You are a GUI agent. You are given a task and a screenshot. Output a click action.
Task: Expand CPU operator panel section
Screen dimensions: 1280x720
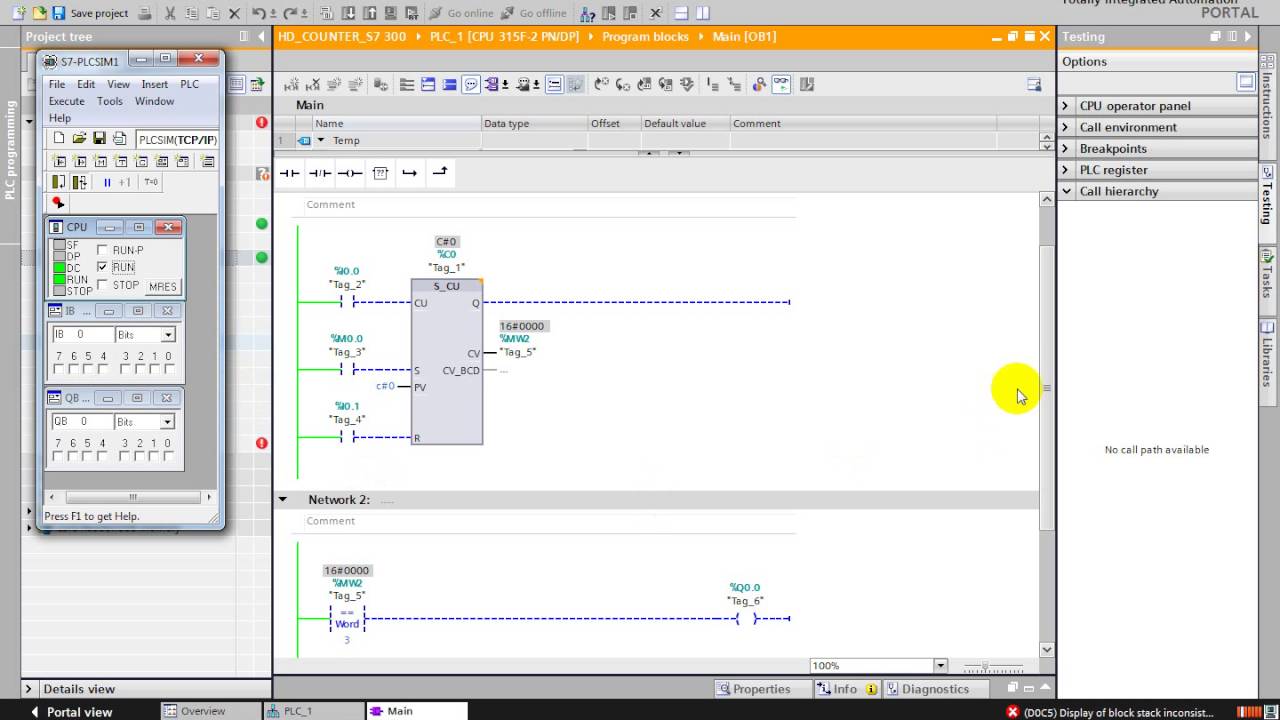[1065, 106]
